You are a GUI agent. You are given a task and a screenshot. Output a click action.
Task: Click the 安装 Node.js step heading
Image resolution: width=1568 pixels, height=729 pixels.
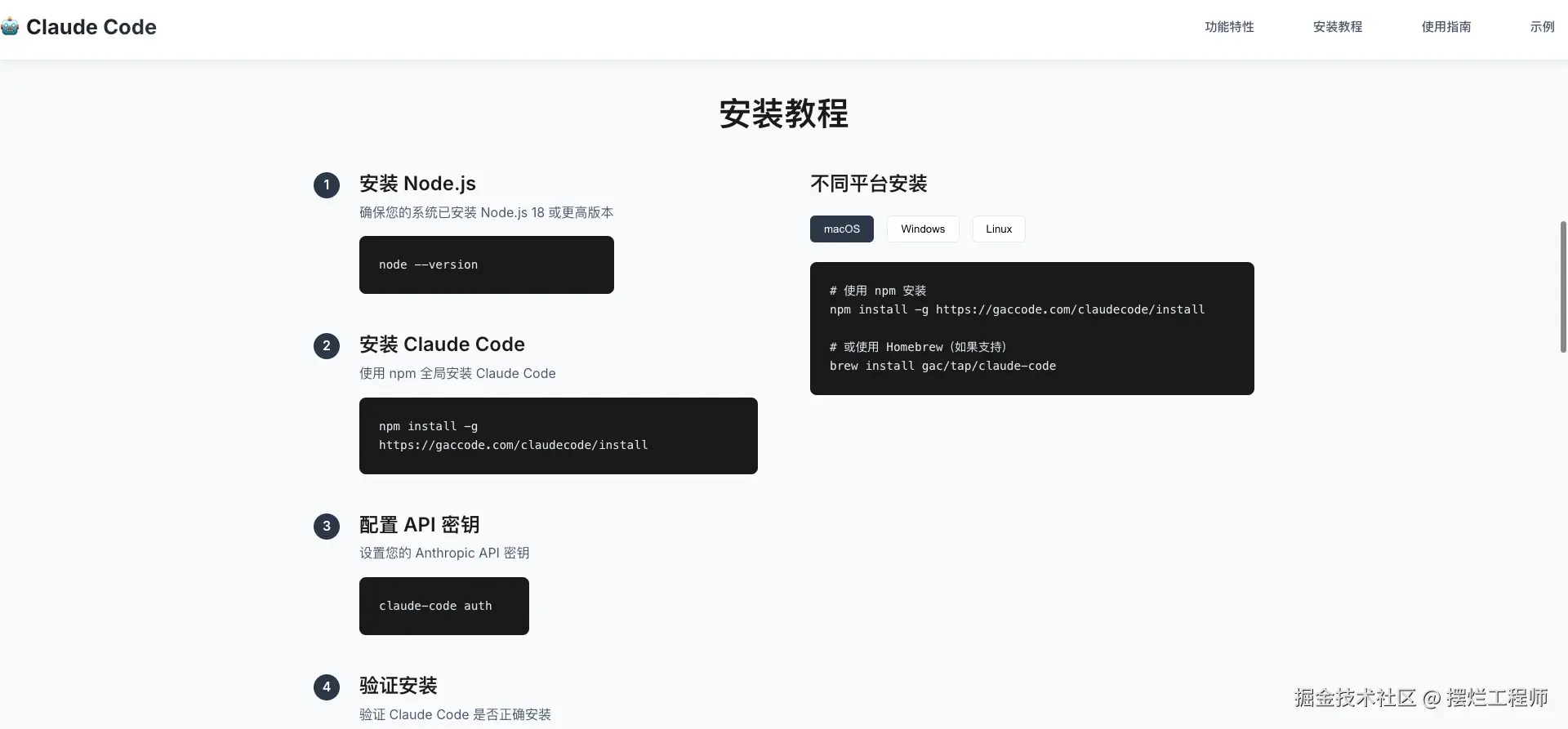pyautogui.click(x=417, y=184)
